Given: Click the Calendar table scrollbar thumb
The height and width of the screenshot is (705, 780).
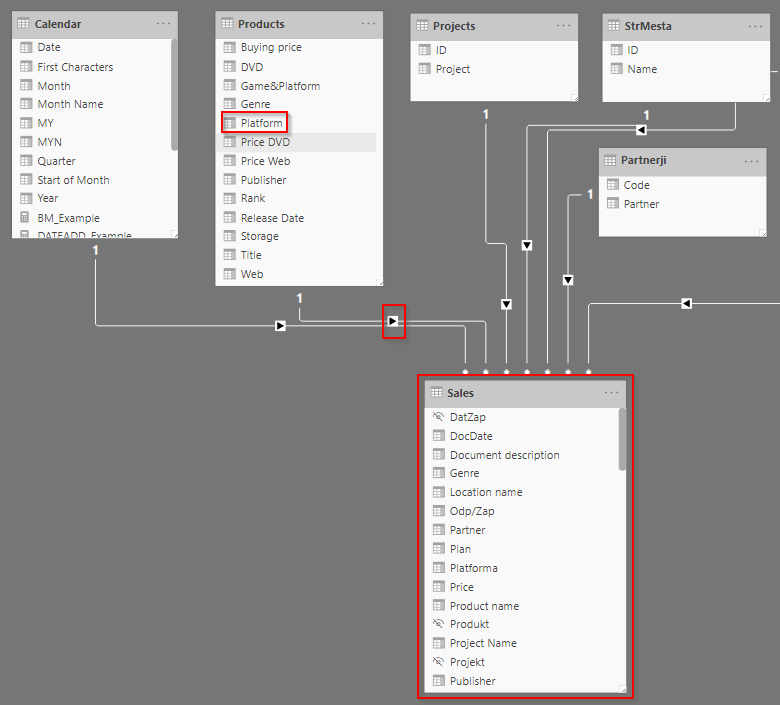Looking at the screenshot, I should coord(174,95).
